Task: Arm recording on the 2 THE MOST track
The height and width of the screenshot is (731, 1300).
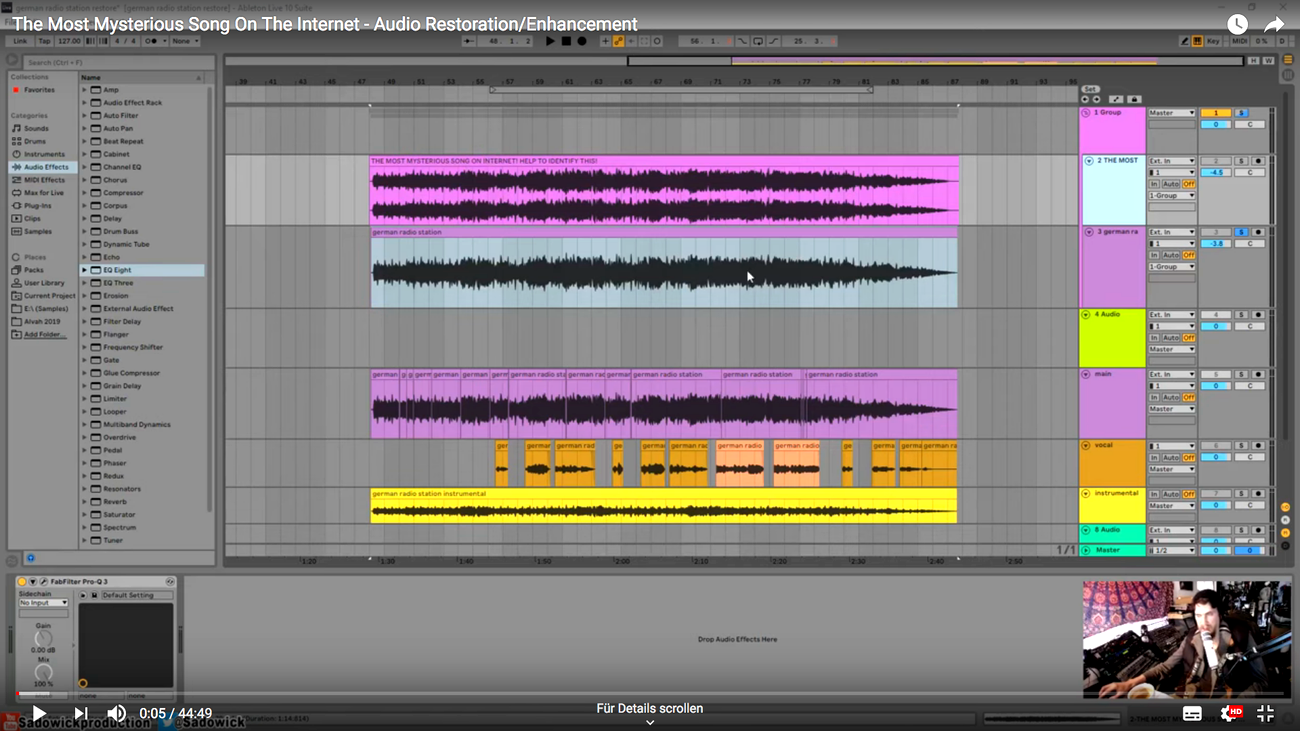Action: pyautogui.click(x=1258, y=161)
